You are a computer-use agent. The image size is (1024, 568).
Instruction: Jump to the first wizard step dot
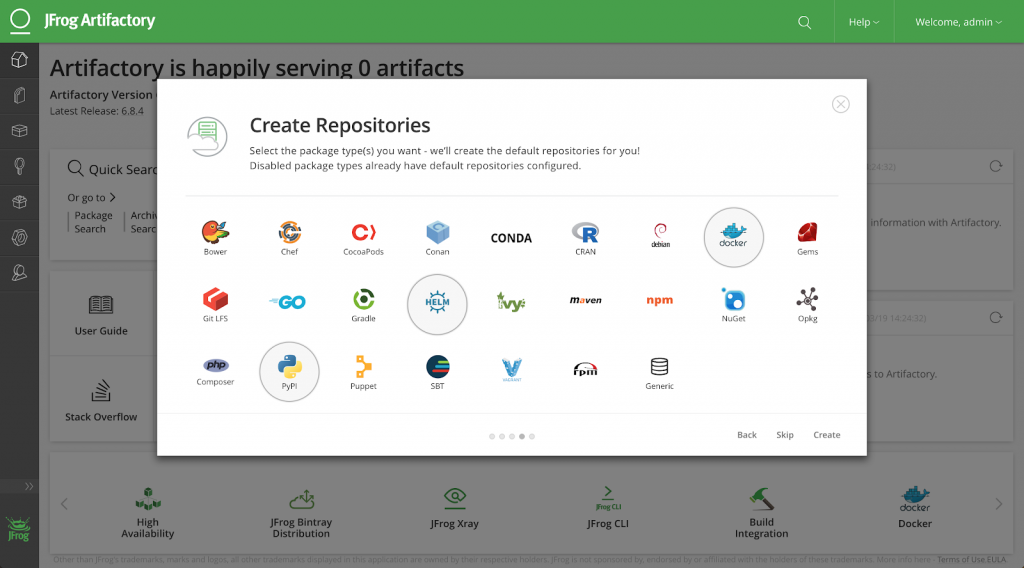point(491,436)
